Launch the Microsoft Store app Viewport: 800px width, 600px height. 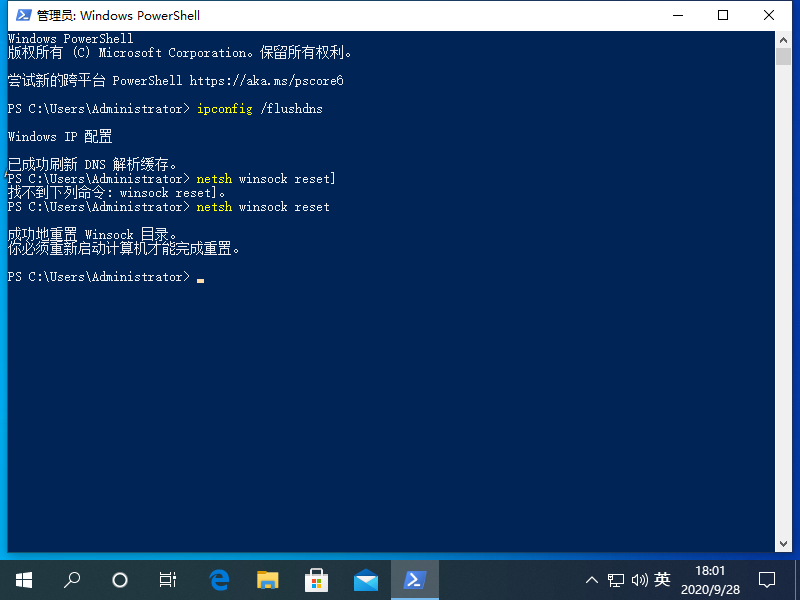(x=316, y=579)
